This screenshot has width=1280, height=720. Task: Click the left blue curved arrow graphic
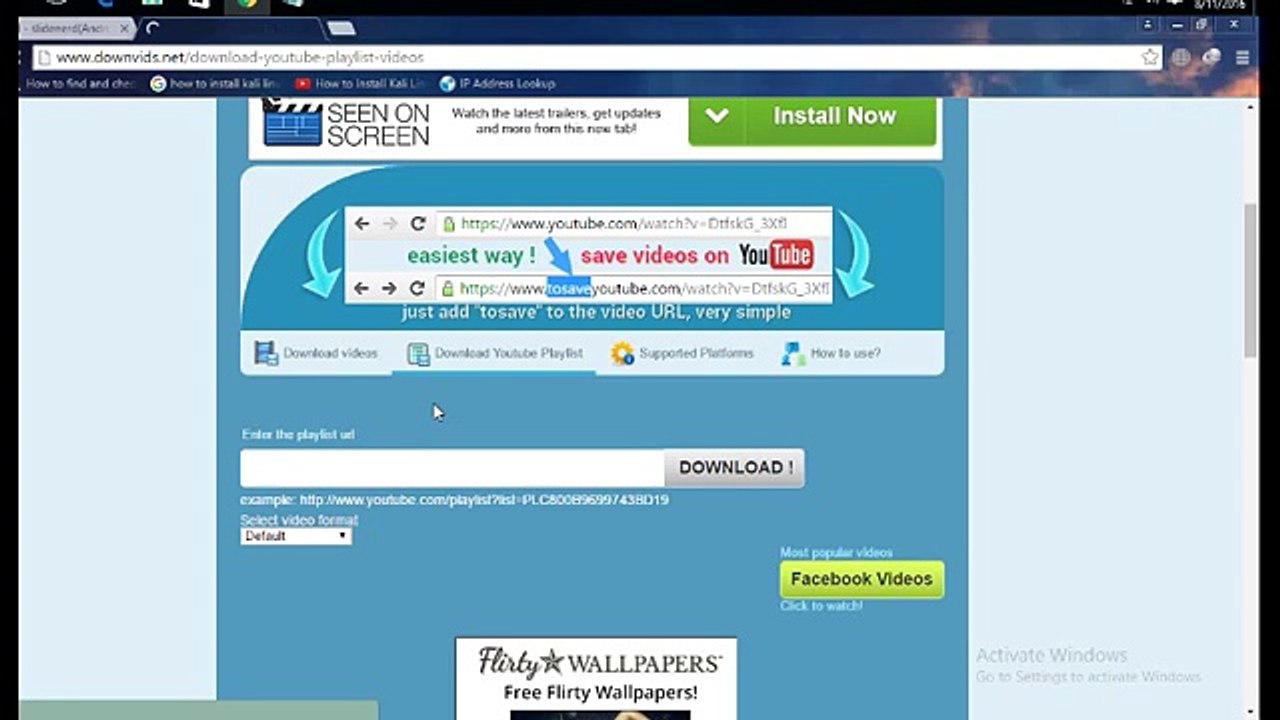tap(322, 257)
